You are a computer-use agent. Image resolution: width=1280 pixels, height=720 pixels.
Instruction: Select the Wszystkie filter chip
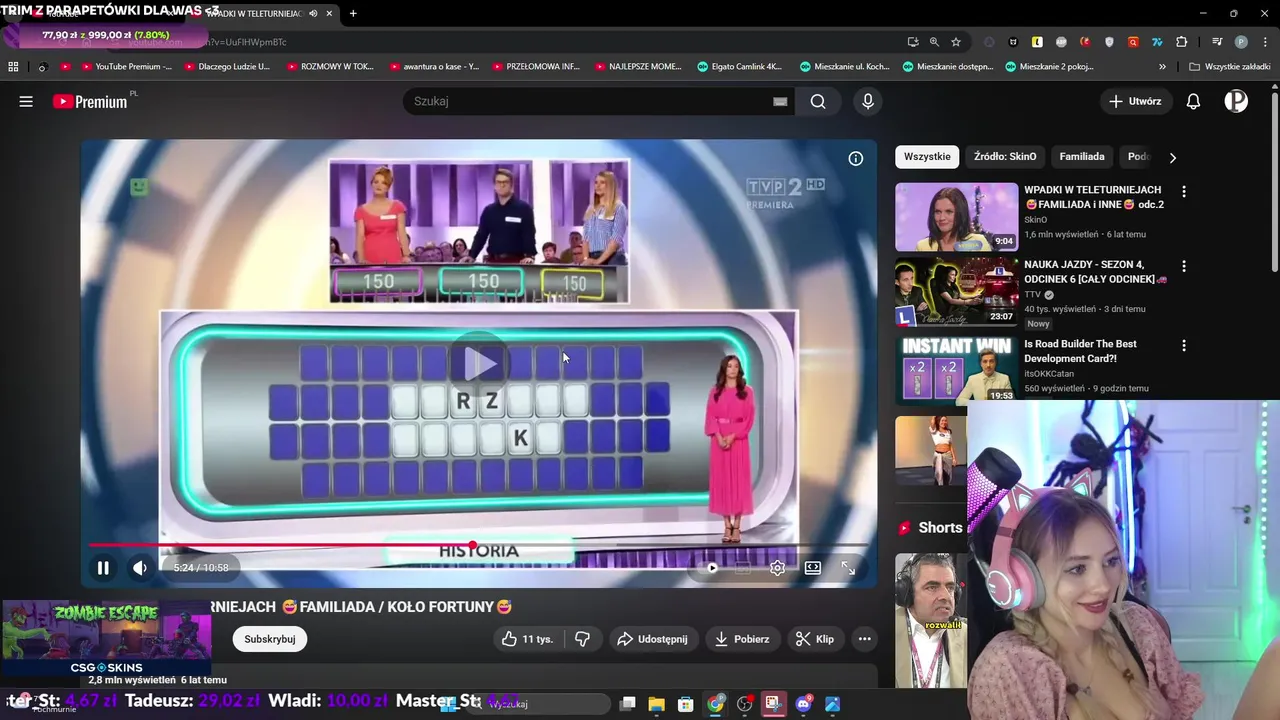[x=927, y=156]
